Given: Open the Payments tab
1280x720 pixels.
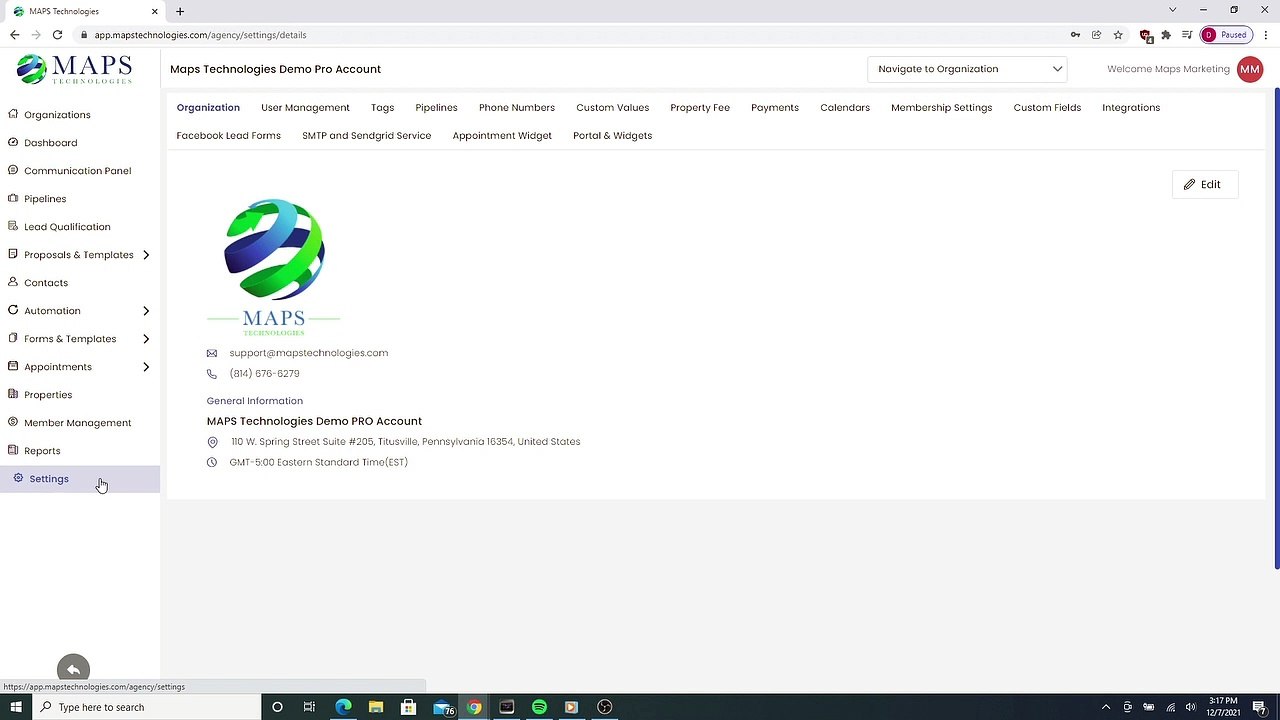Looking at the screenshot, I should [x=775, y=108].
